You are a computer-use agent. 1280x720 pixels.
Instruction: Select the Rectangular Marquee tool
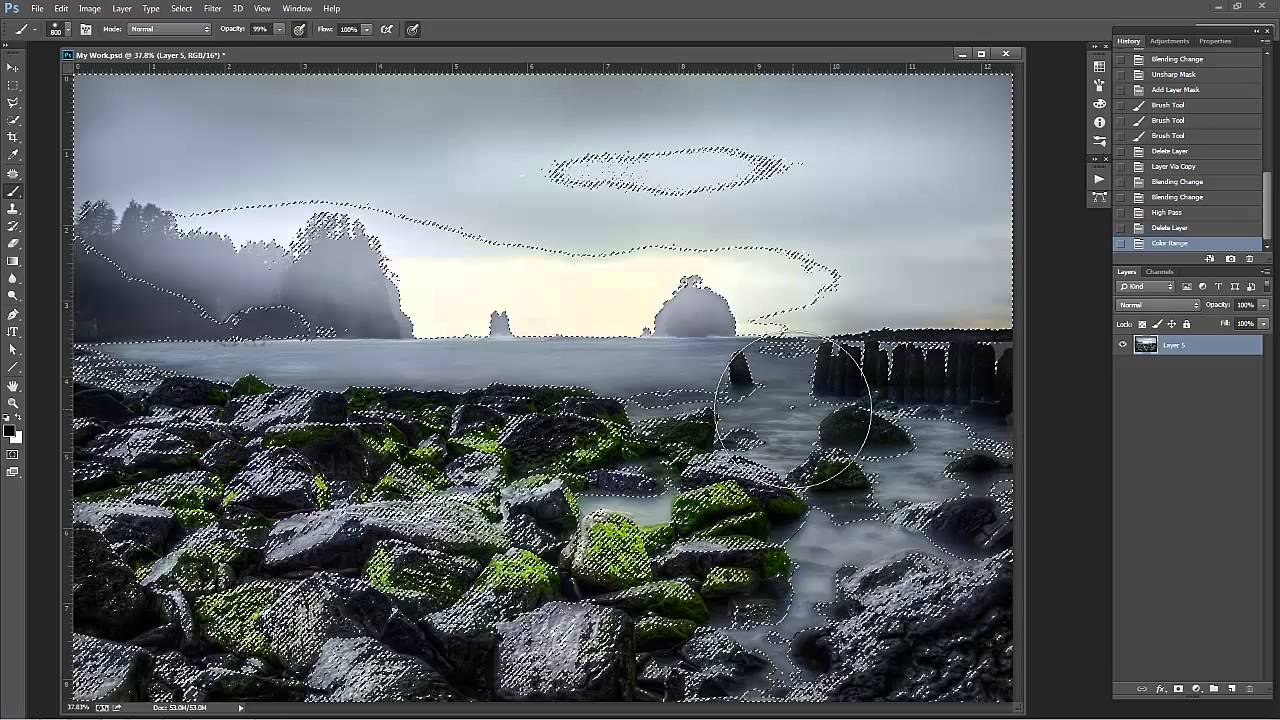click(13, 85)
